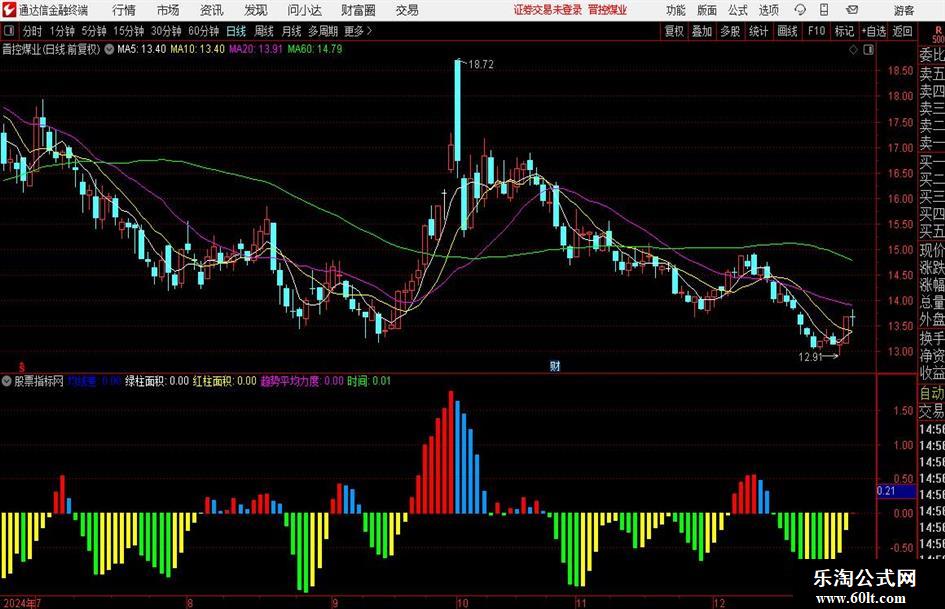
Task: Toggle side panel icon beside diamond
Action: 868,50
